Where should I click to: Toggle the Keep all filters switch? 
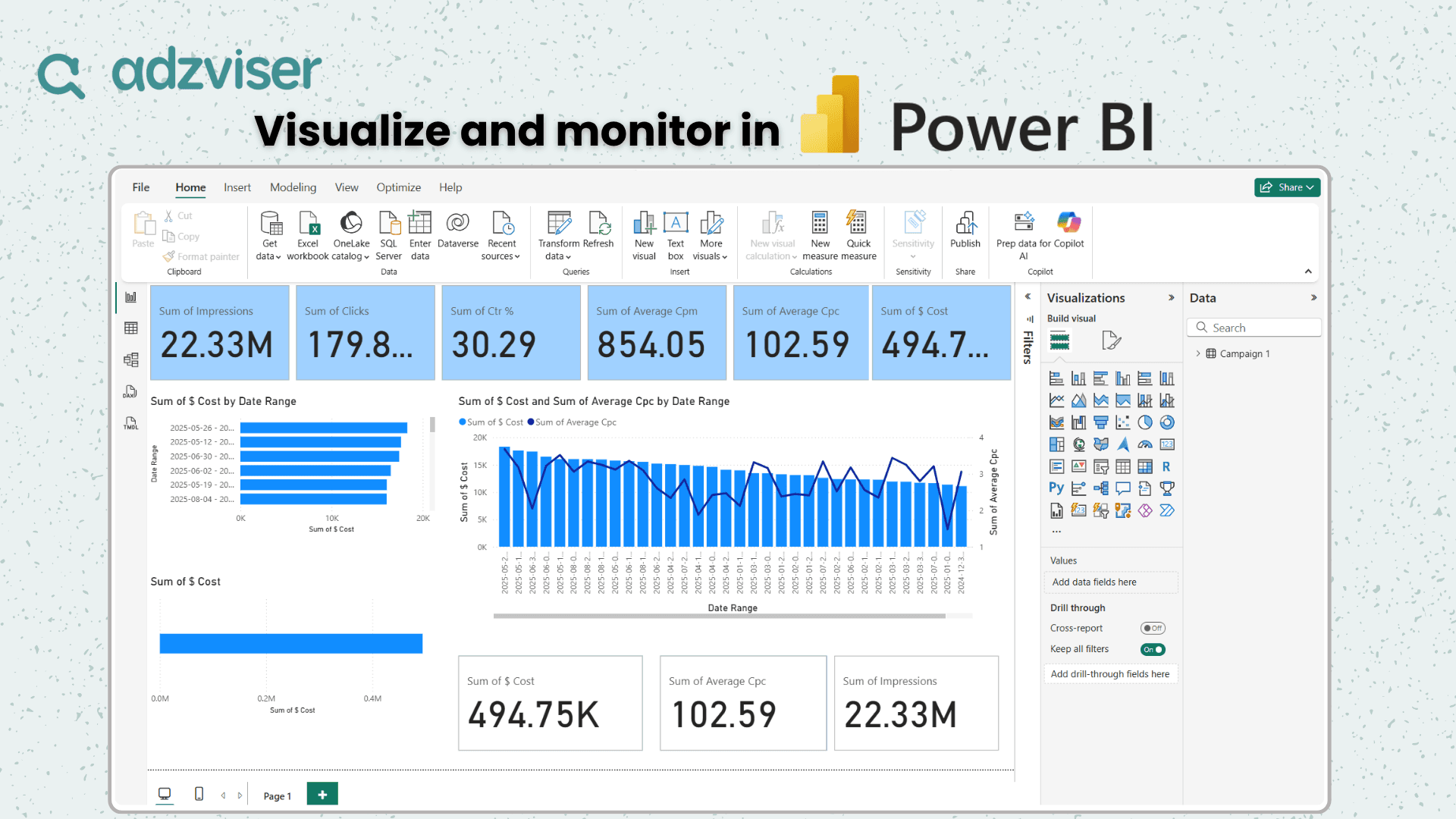(1153, 649)
